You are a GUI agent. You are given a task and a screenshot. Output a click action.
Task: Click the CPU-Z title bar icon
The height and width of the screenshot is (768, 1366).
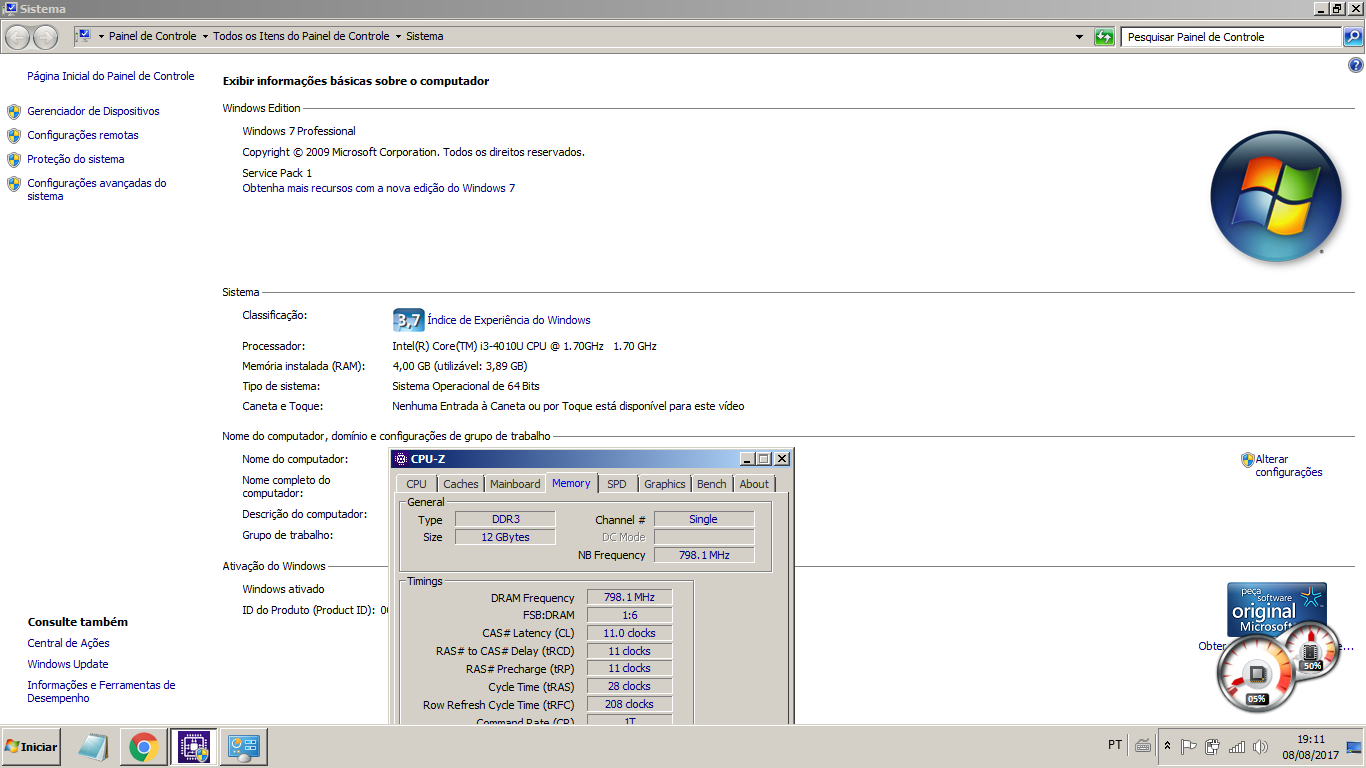(402, 459)
